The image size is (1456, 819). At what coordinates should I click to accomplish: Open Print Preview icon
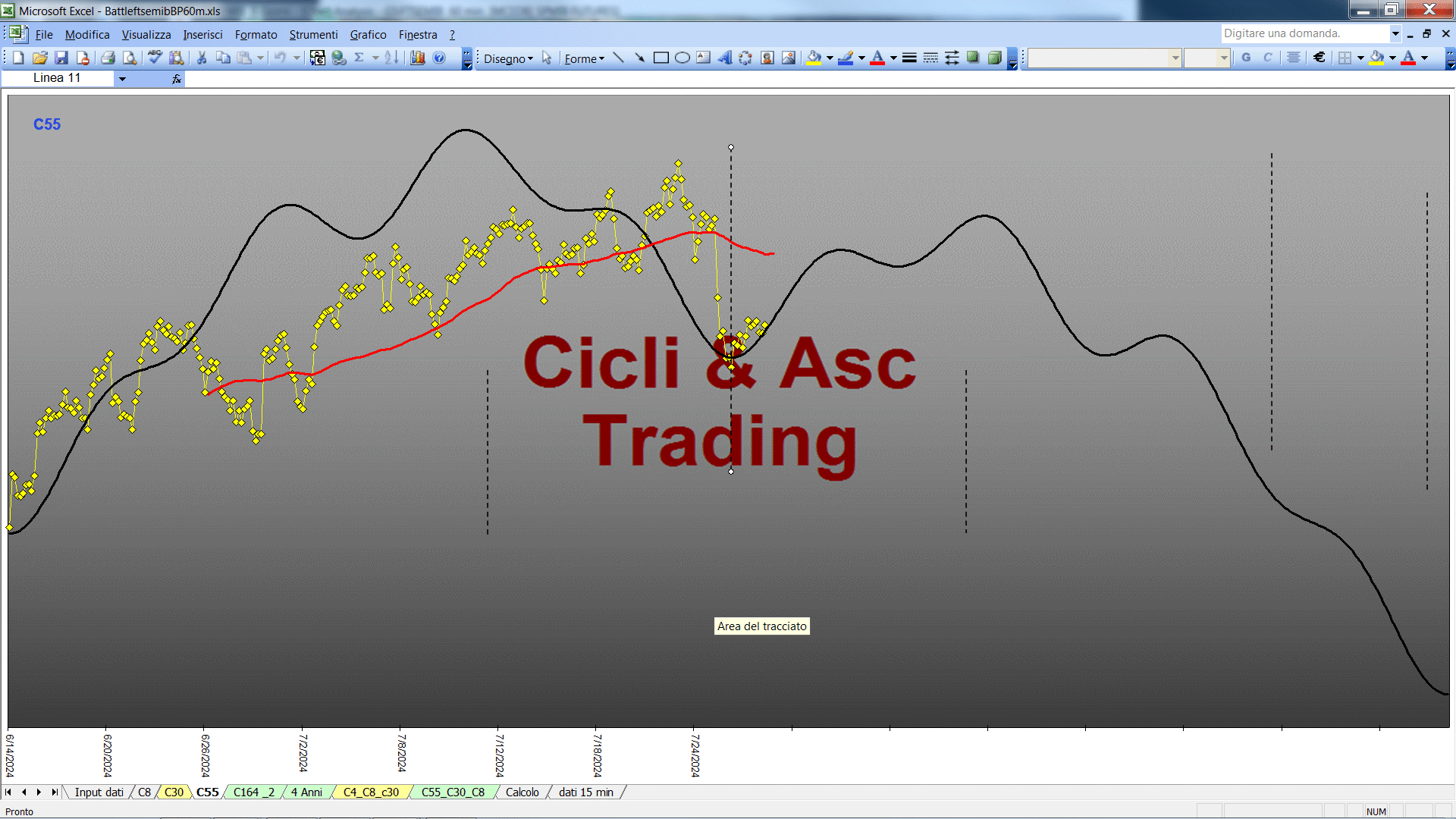pos(130,58)
